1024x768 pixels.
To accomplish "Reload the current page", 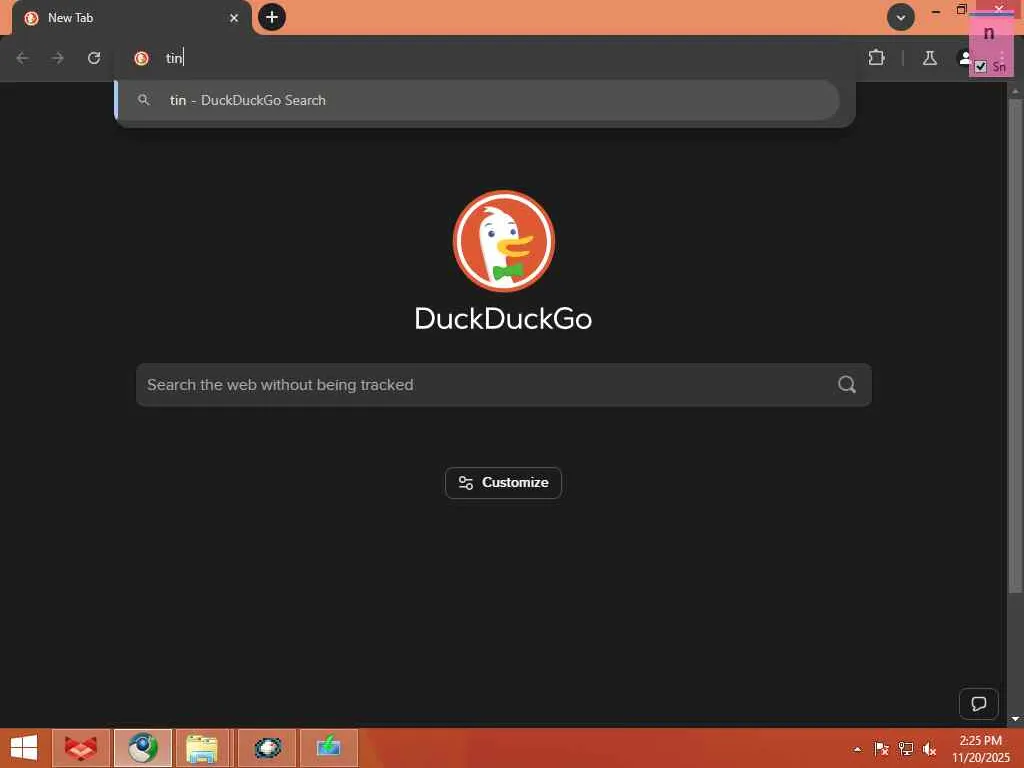I will tap(94, 58).
